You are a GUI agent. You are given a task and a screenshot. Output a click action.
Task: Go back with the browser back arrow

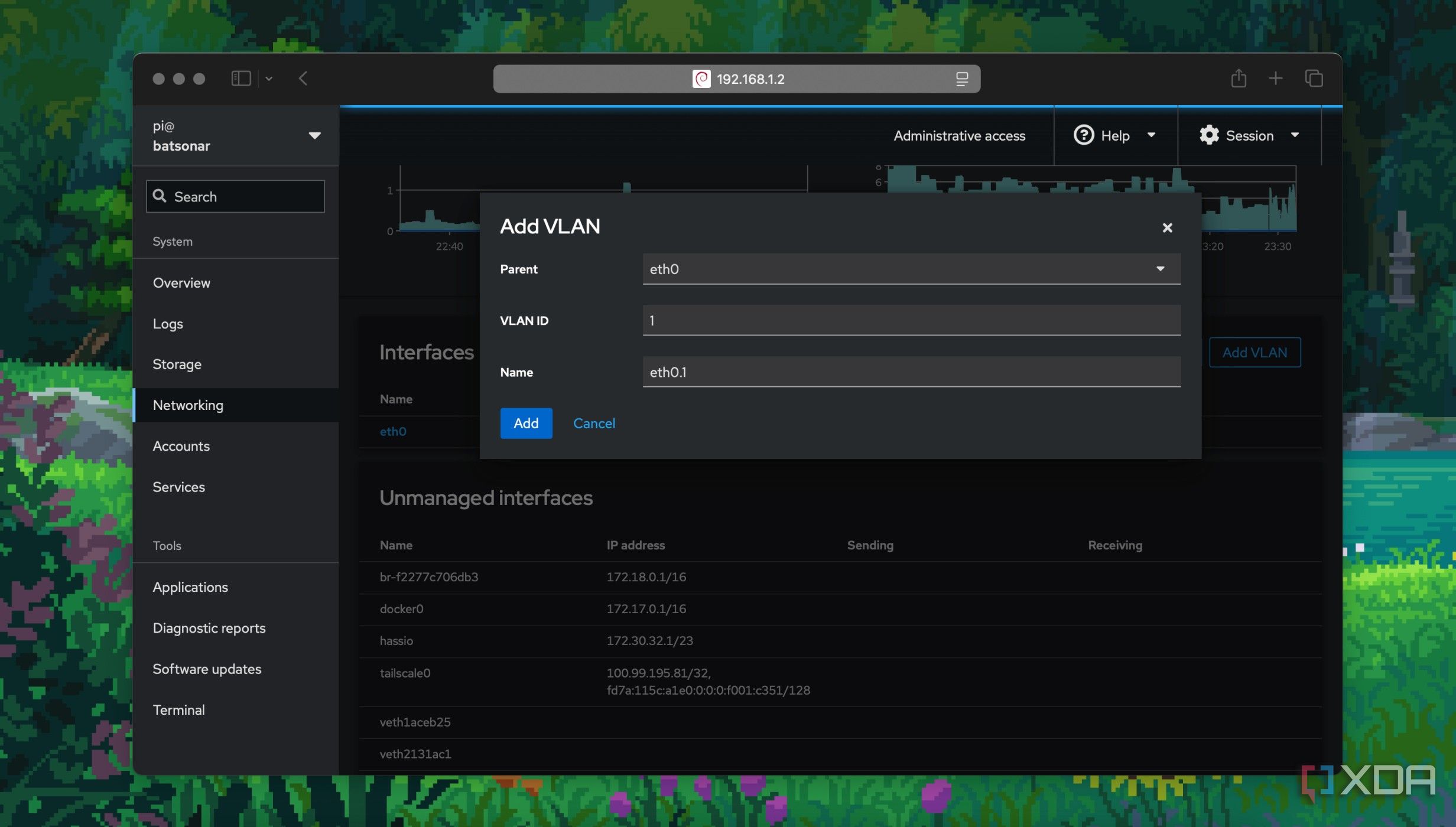click(303, 79)
